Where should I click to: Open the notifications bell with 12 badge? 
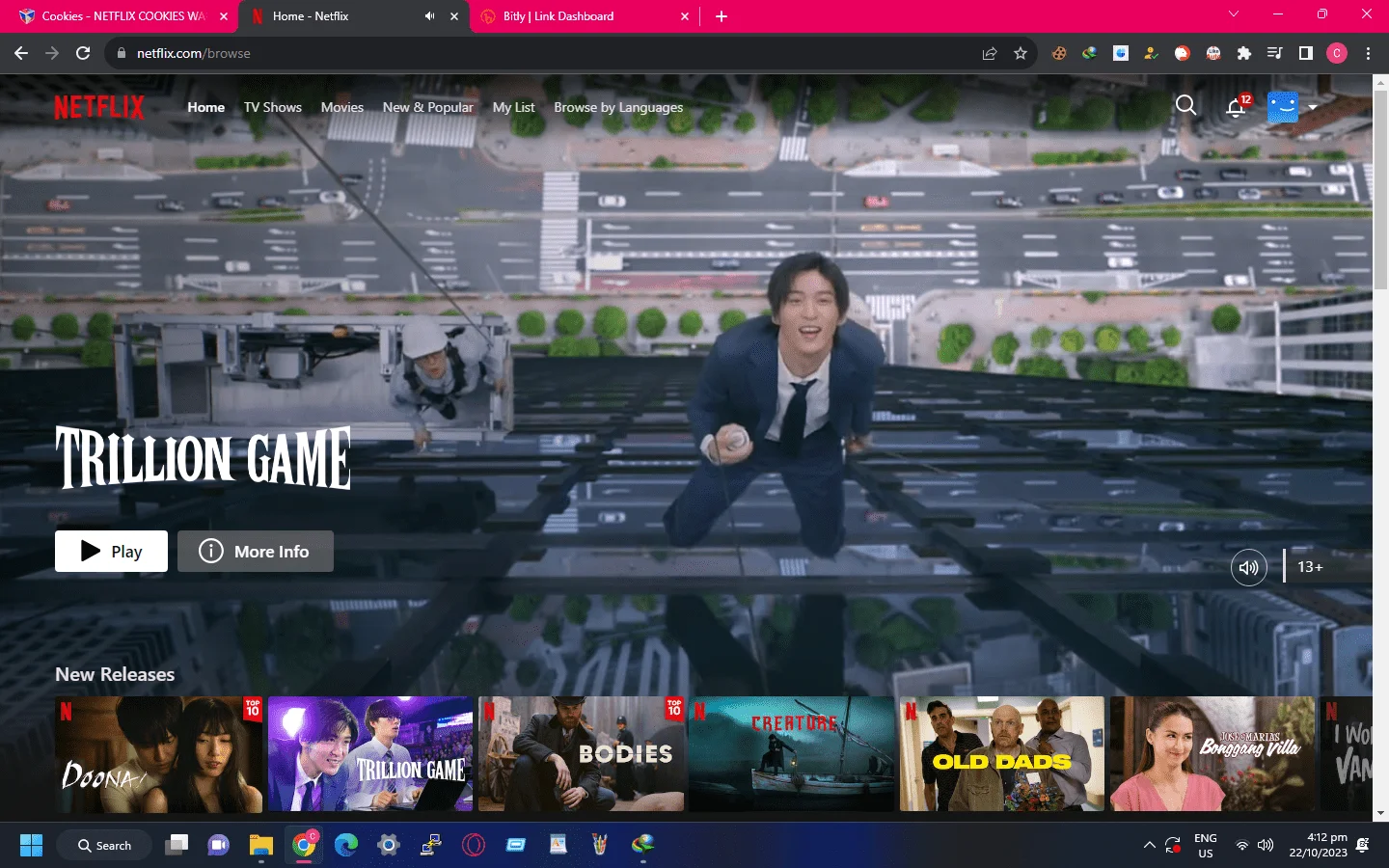point(1237,107)
